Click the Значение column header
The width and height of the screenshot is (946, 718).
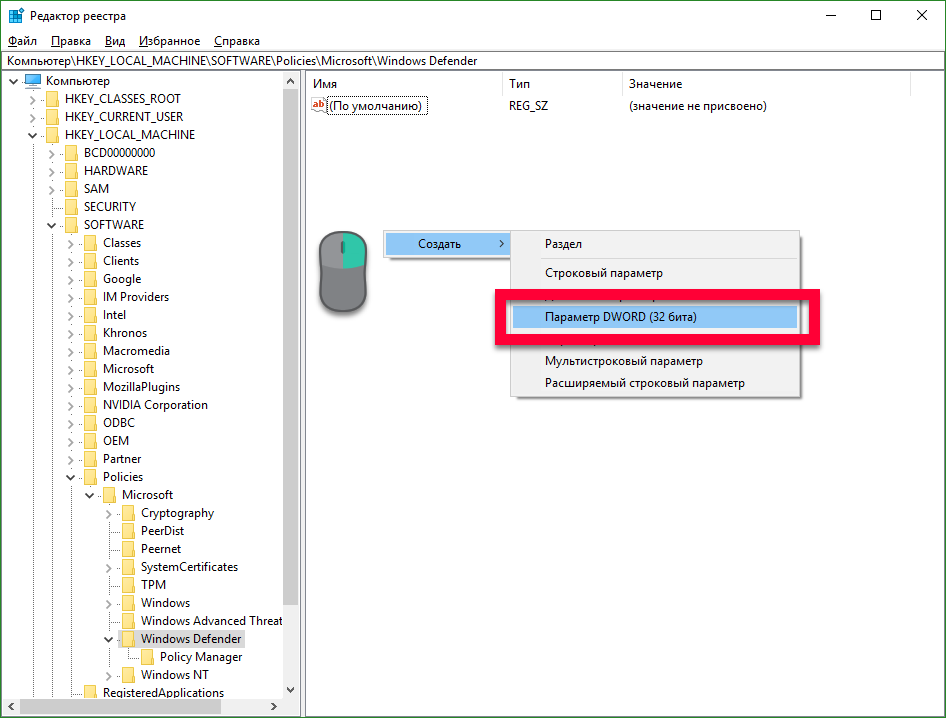click(x=655, y=84)
